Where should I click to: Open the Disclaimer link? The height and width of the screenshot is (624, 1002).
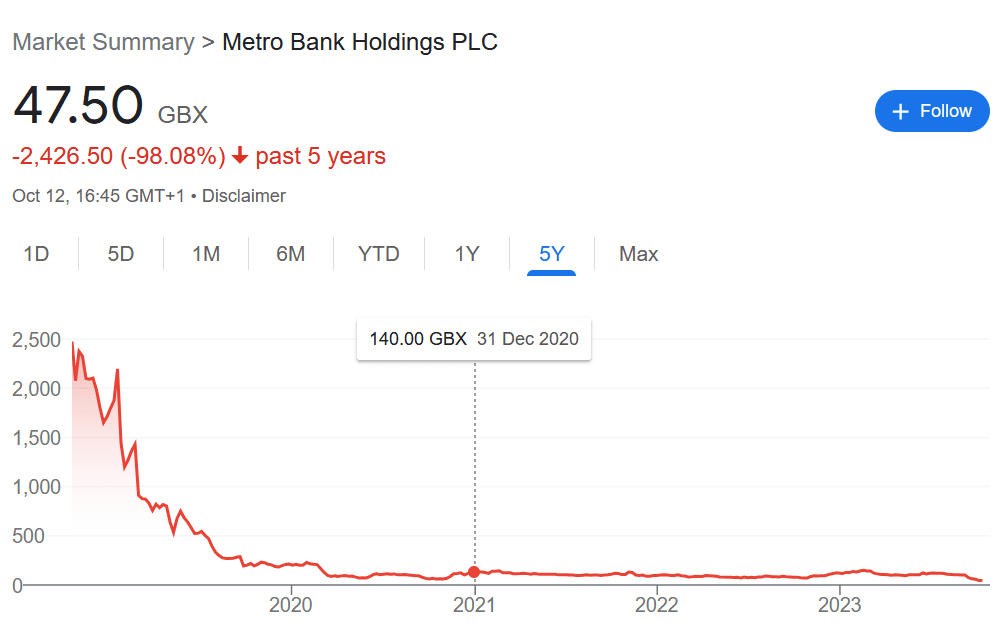(x=243, y=196)
